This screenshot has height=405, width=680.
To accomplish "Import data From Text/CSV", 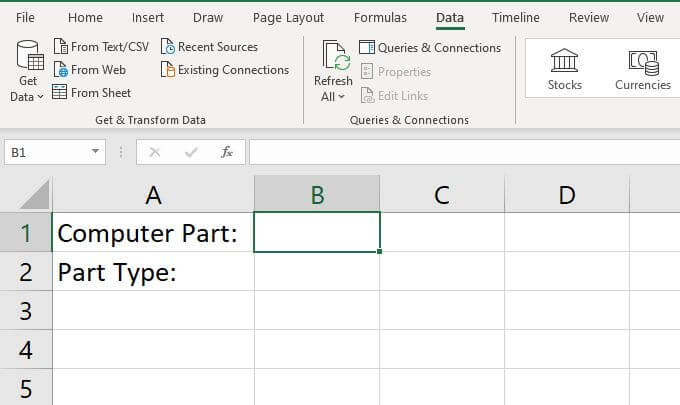I will point(100,47).
